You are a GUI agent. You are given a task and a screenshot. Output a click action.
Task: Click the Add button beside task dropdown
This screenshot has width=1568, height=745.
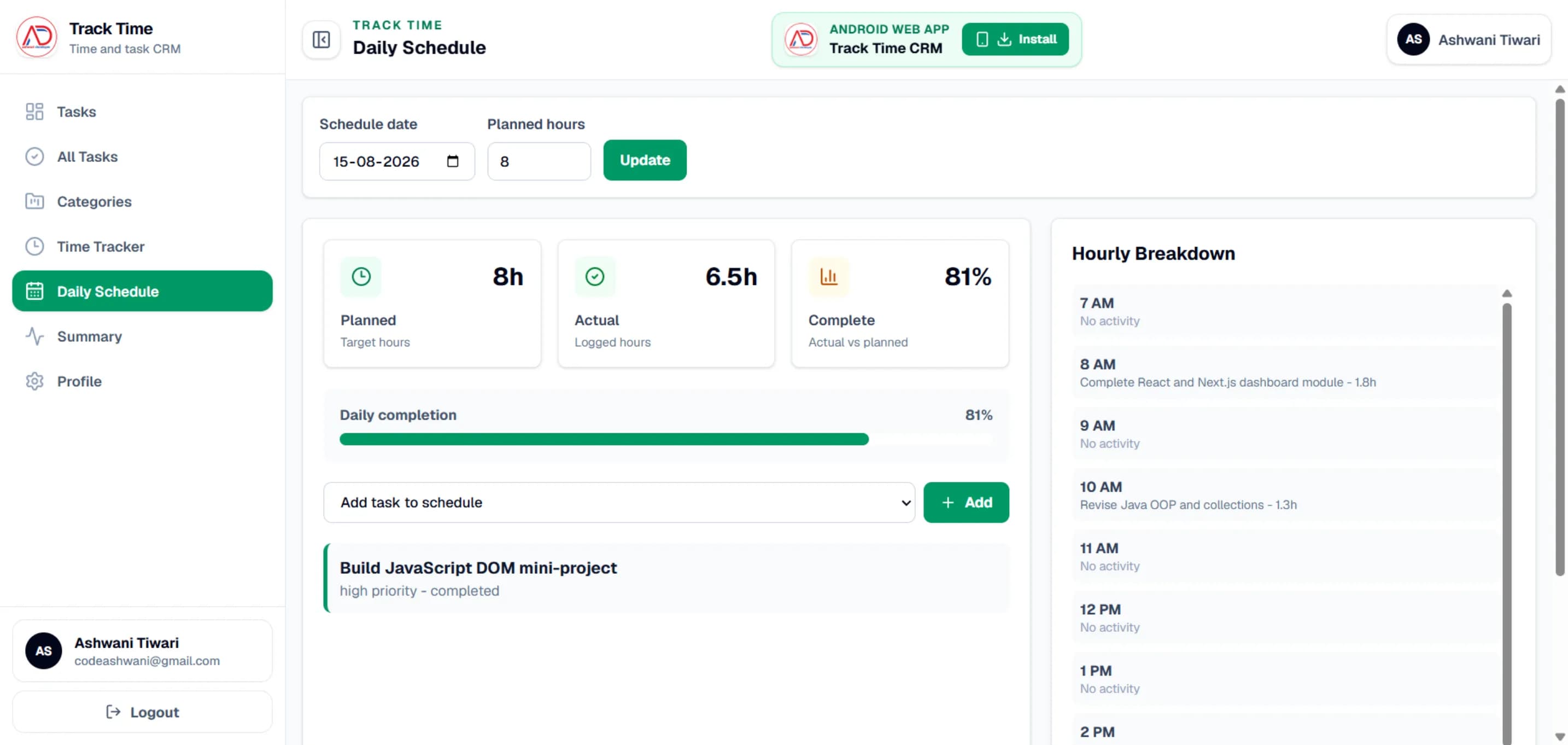click(x=966, y=503)
